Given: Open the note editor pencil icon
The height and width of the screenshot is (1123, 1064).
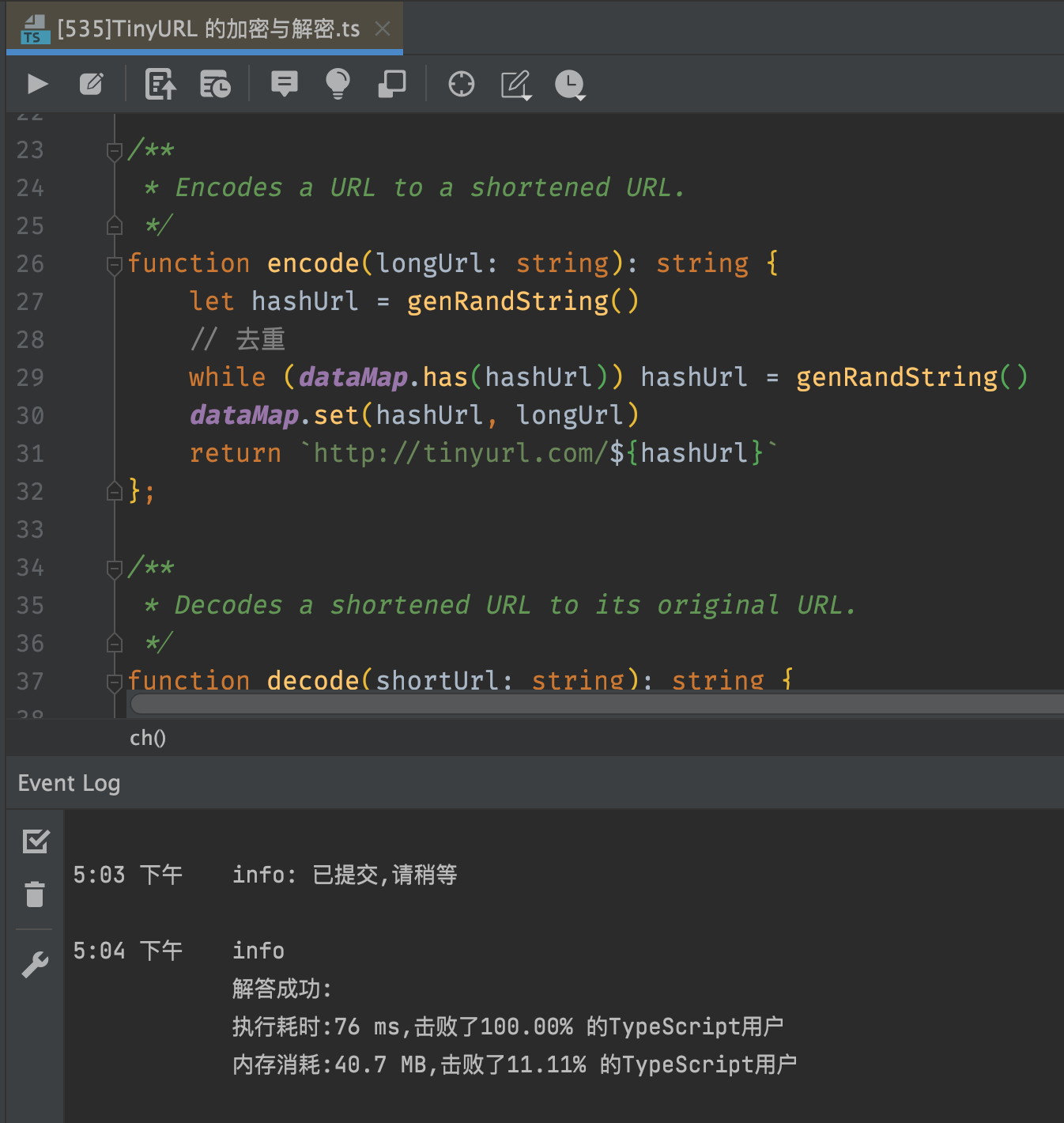Looking at the screenshot, I should point(516,85).
